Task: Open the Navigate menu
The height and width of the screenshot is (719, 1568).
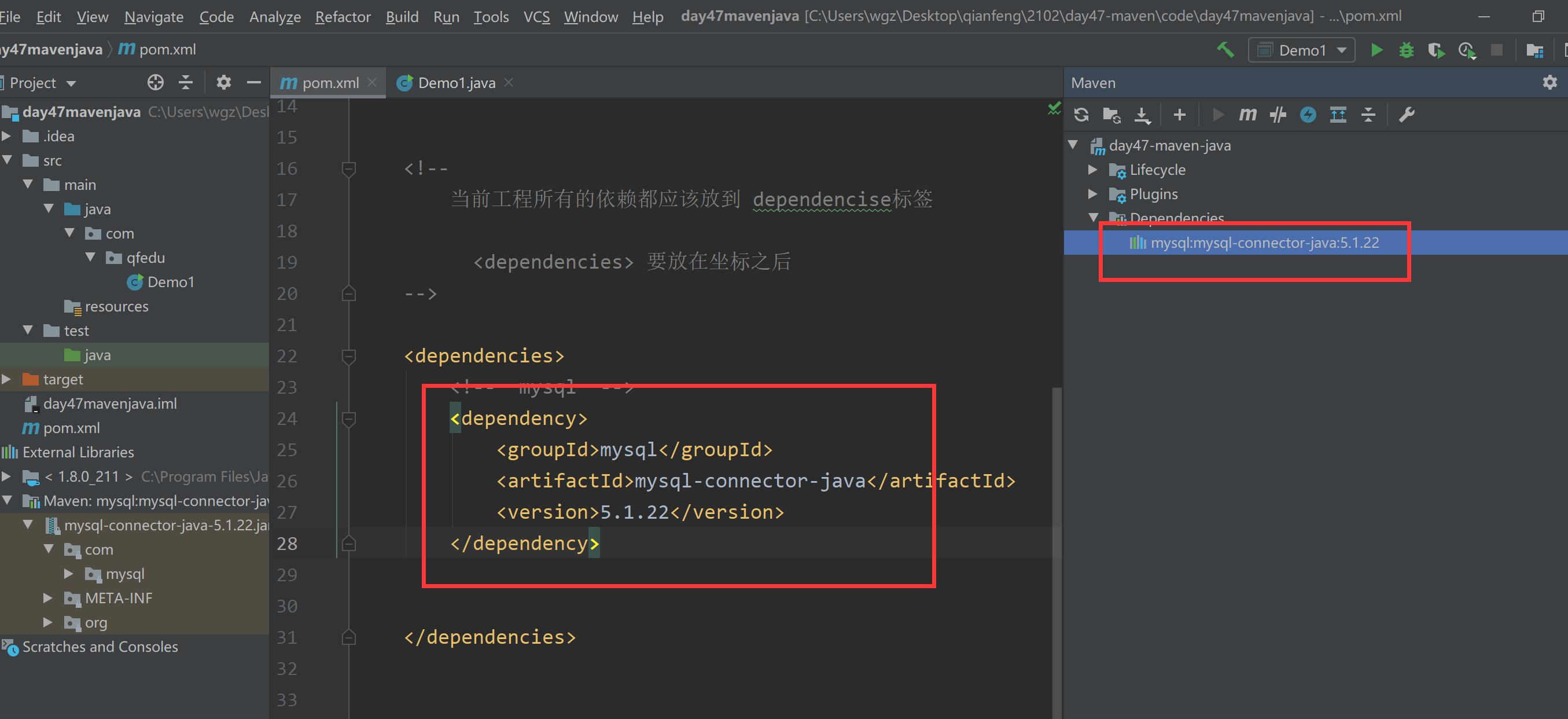Action: click(x=154, y=16)
